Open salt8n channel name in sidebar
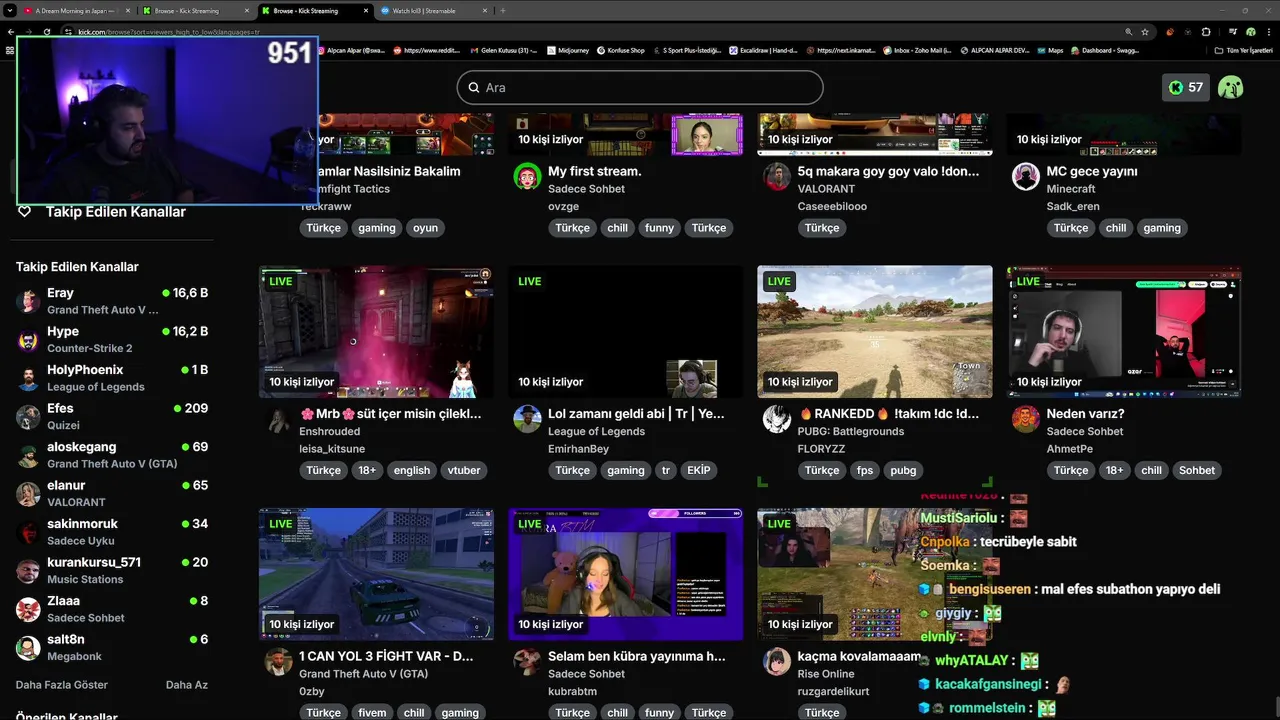1280x720 pixels. (66, 639)
